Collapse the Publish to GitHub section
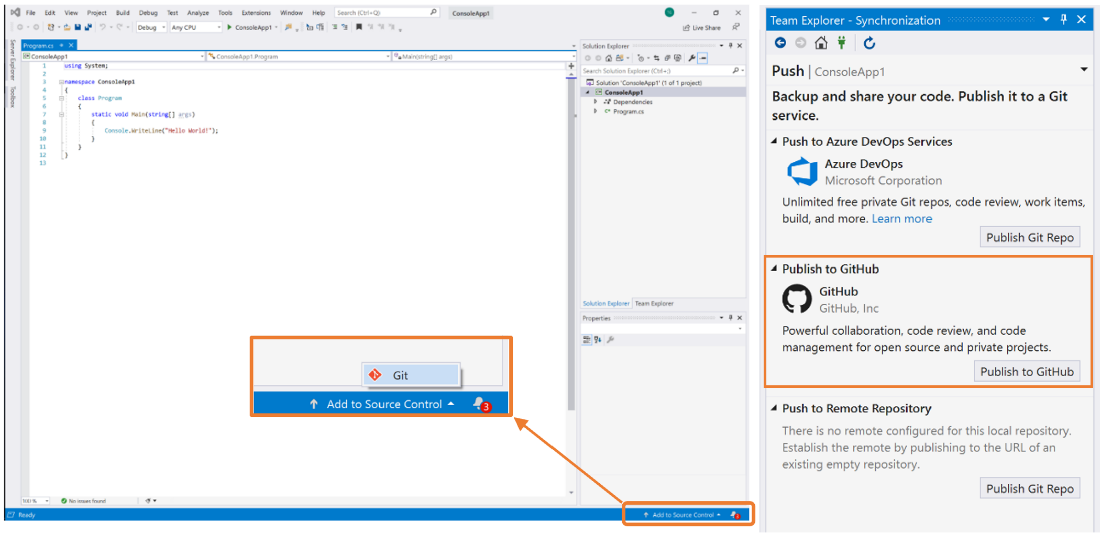The height and width of the screenshot is (534, 1101). pos(774,269)
